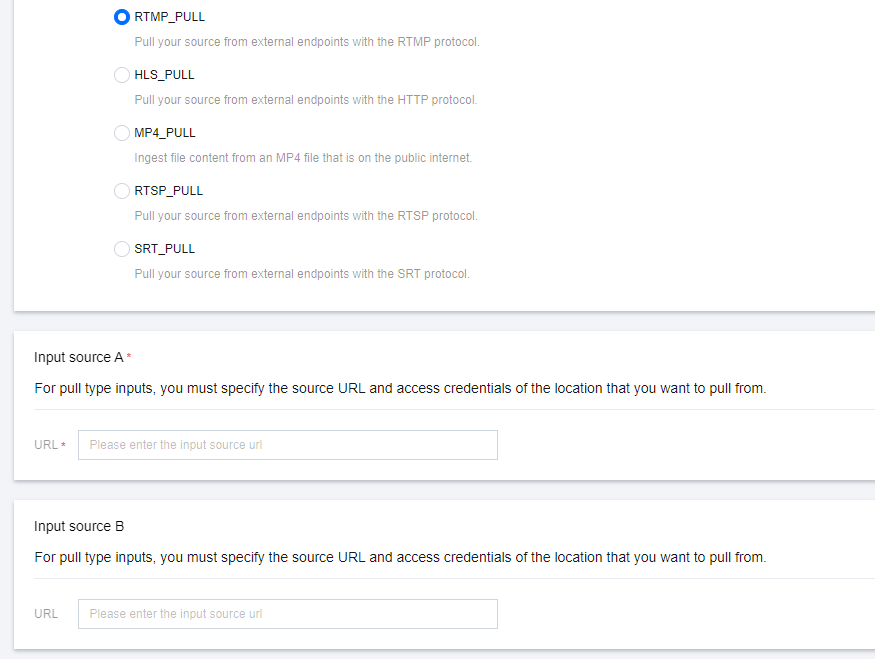Click the SRT_PULL label text
Image resolution: width=875 pixels, height=659 pixels.
click(x=164, y=249)
